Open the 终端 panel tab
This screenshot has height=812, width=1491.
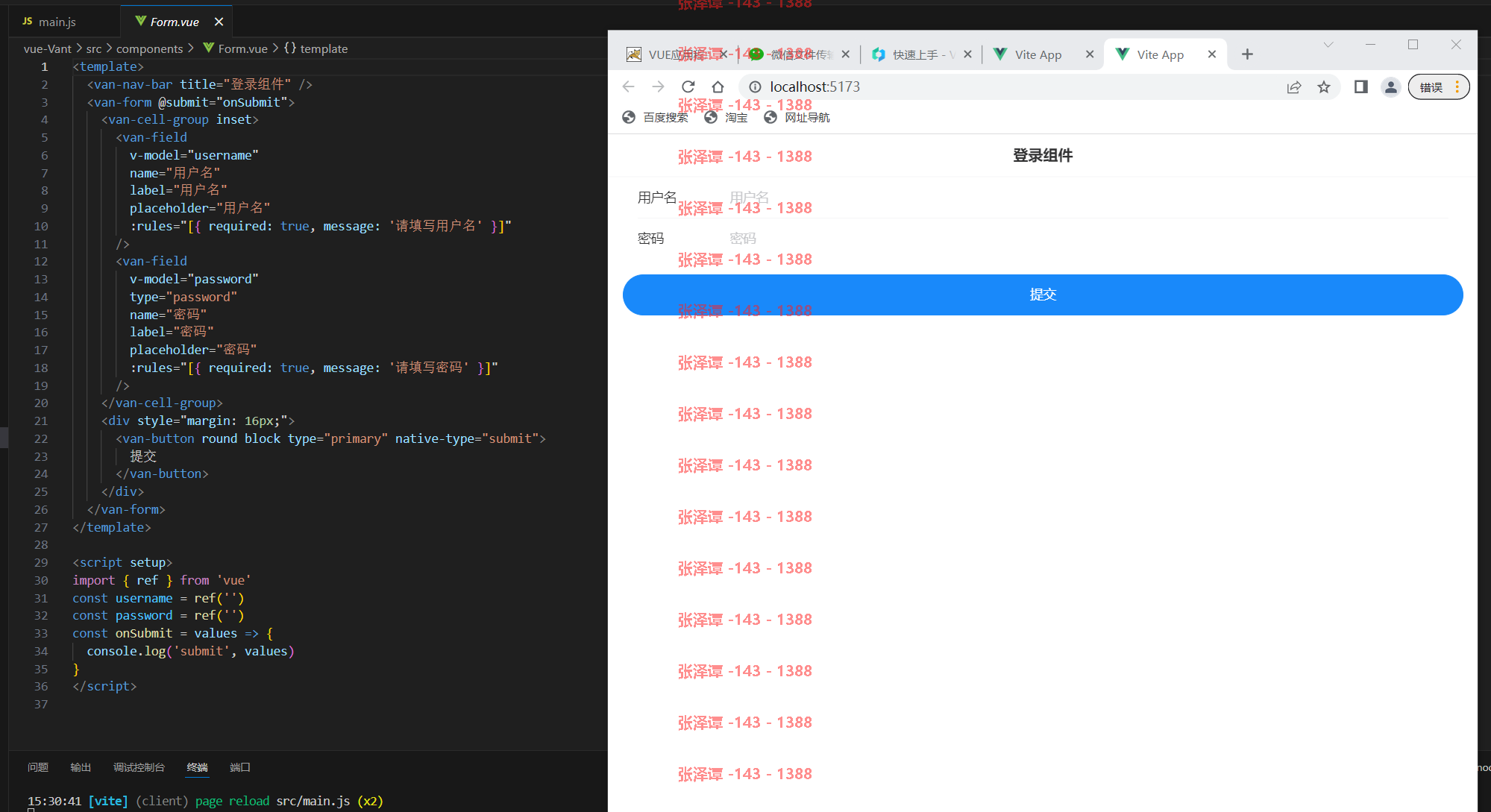(x=197, y=767)
